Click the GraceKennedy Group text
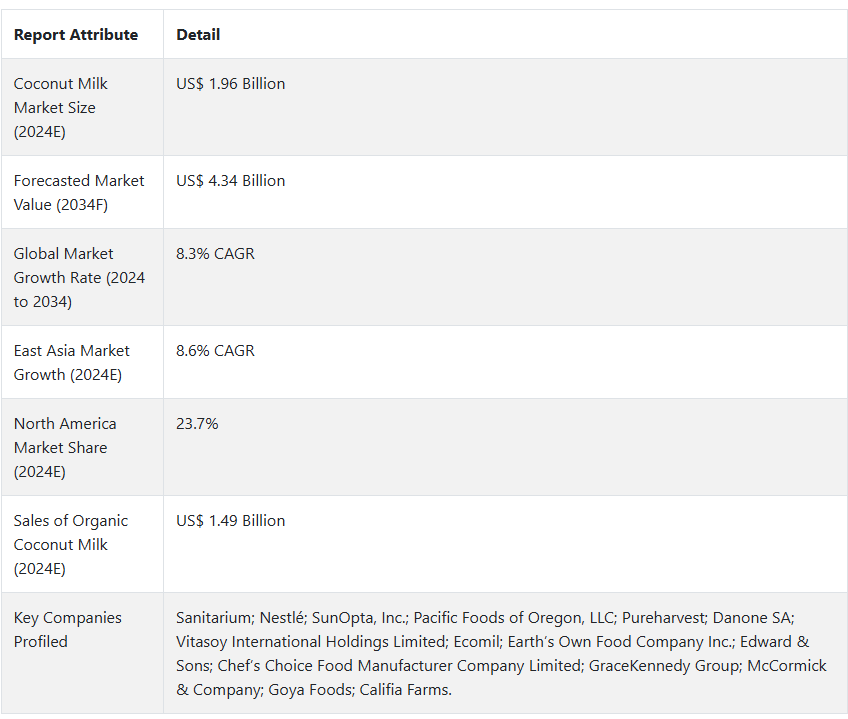The image size is (848, 719). (664, 665)
